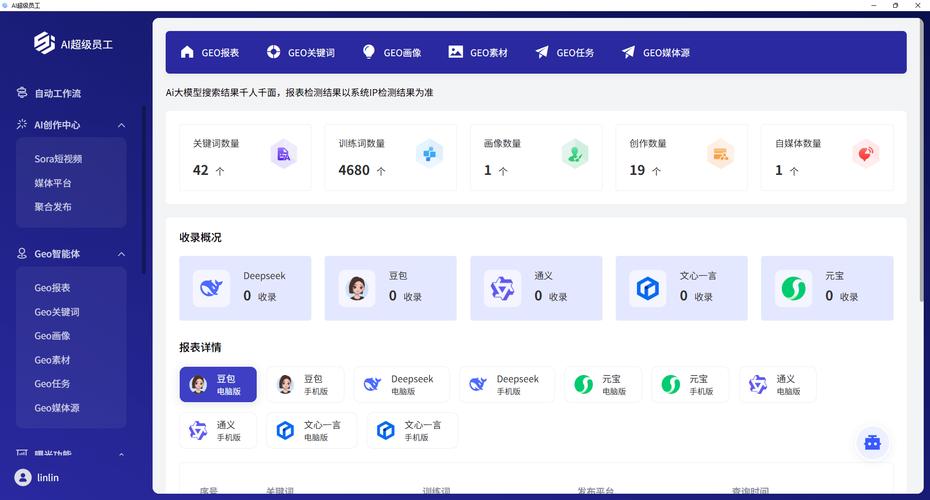Click the app icon in title bar

[x=5, y=5]
